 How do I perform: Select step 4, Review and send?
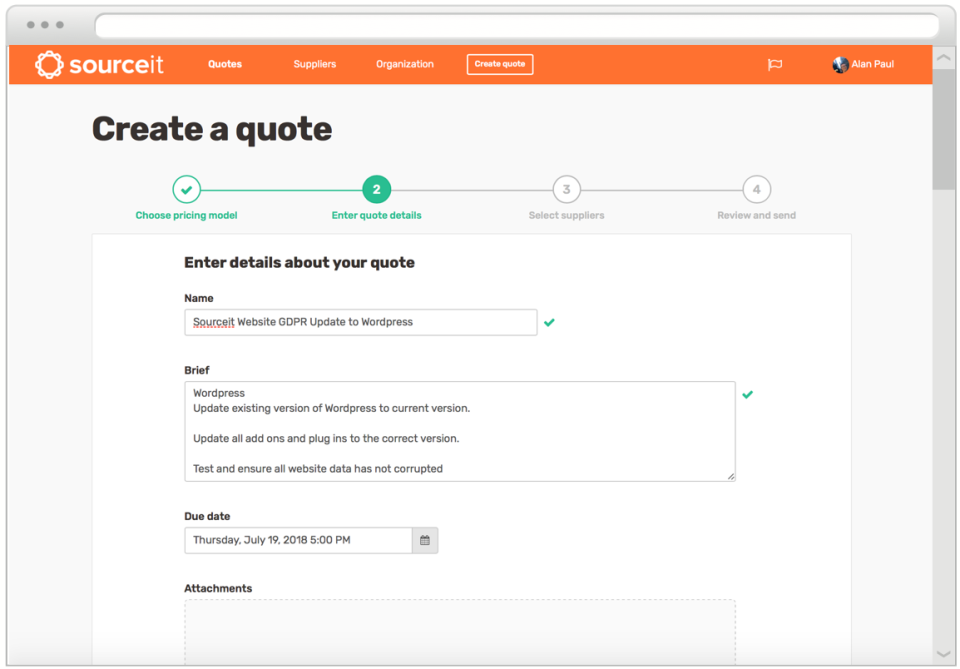point(756,188)
